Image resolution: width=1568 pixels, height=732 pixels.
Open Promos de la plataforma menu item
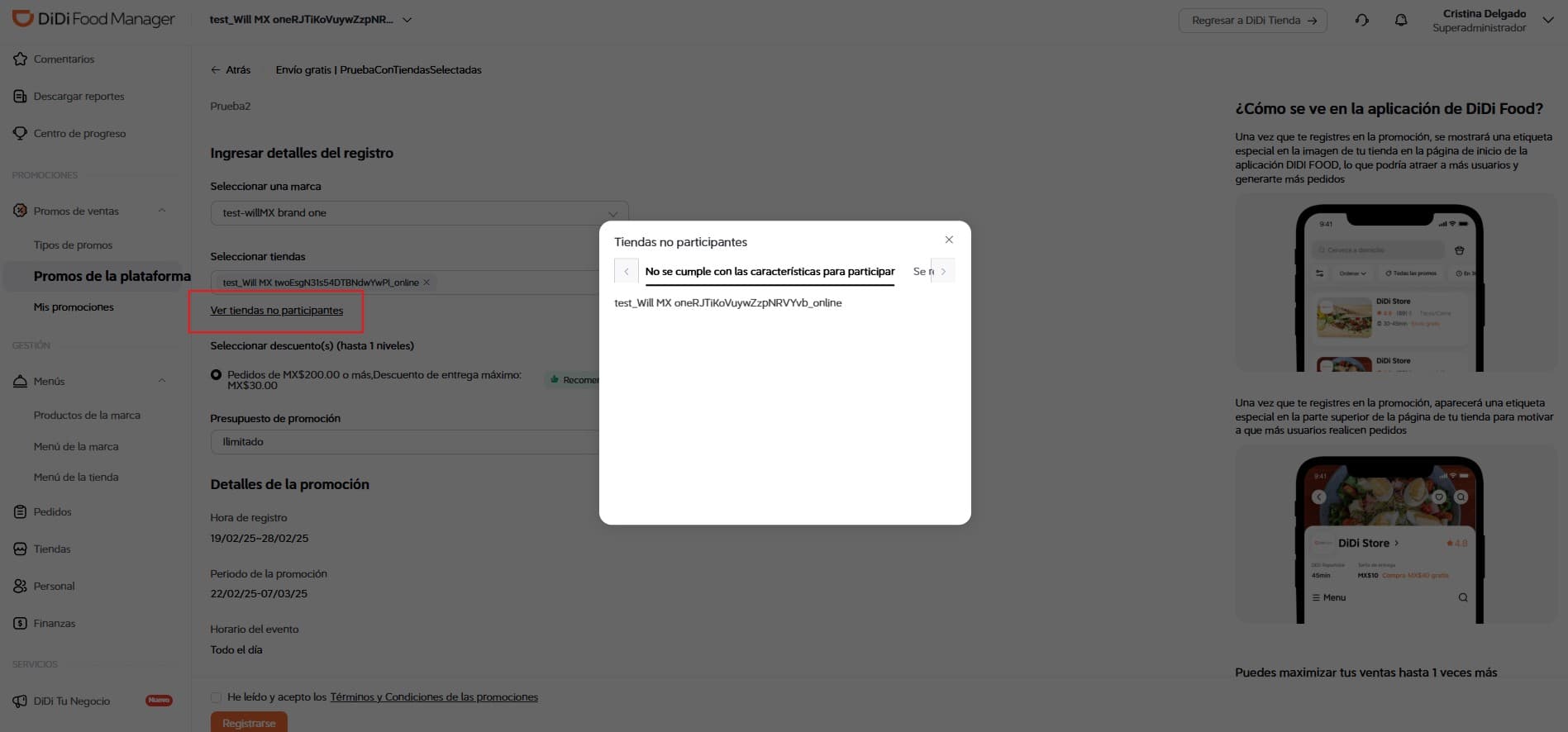[112, 276]
